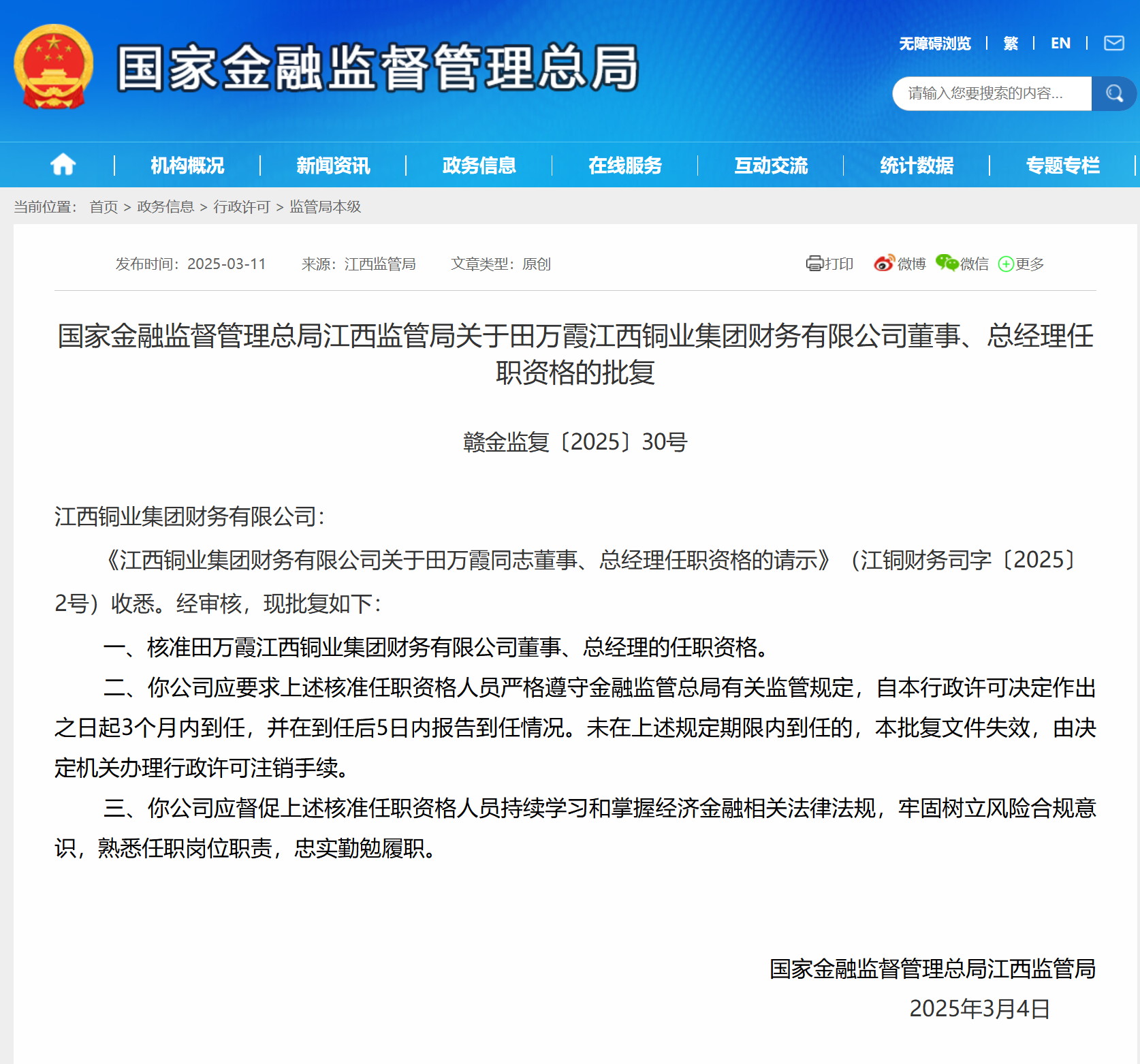The image size is (1140, 1064).
Task: Click the national emblem logo
Action: pyautogui.click(x=53, y=67)
